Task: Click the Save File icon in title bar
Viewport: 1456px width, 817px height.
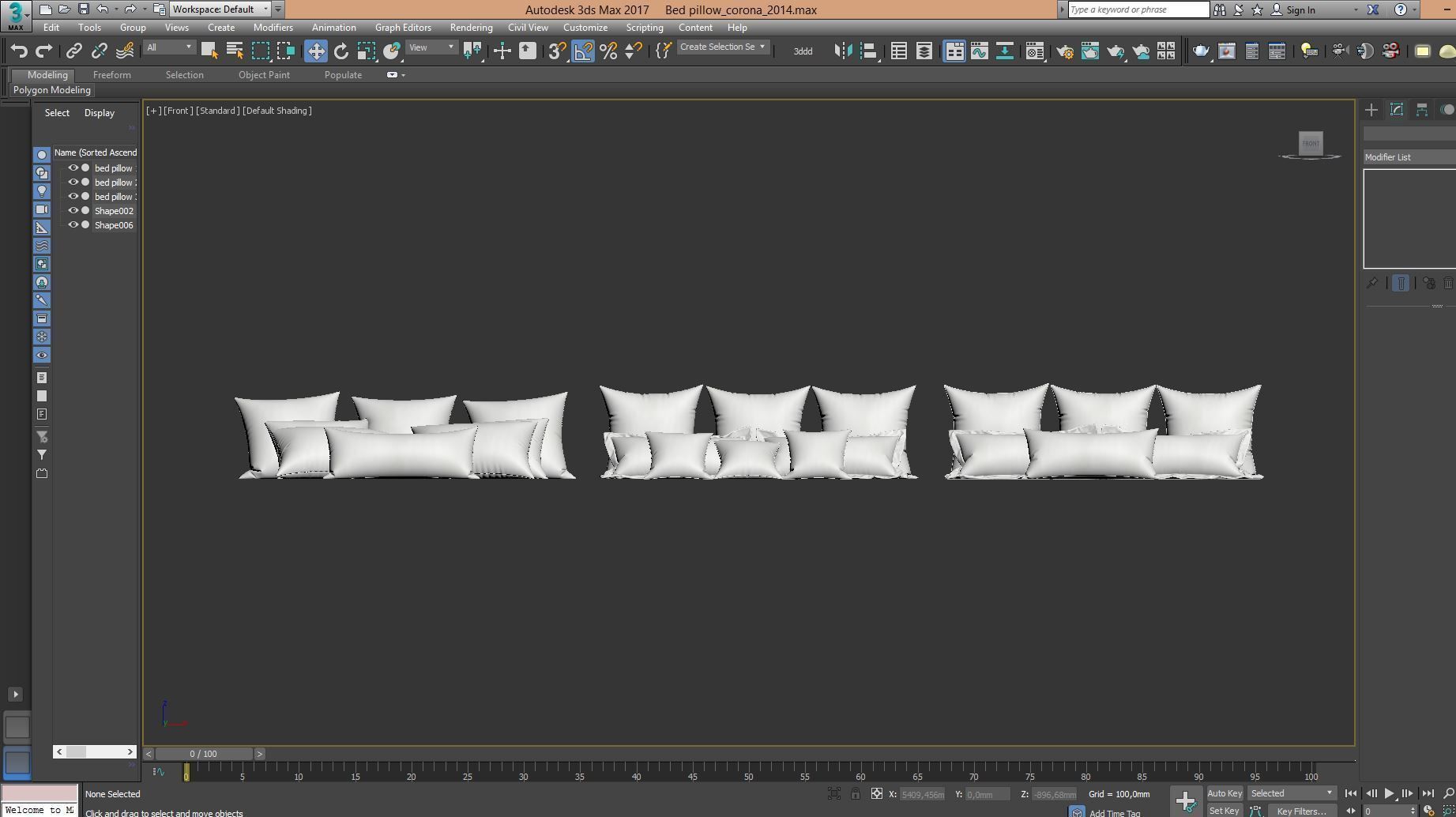Action: click(83, 9)
